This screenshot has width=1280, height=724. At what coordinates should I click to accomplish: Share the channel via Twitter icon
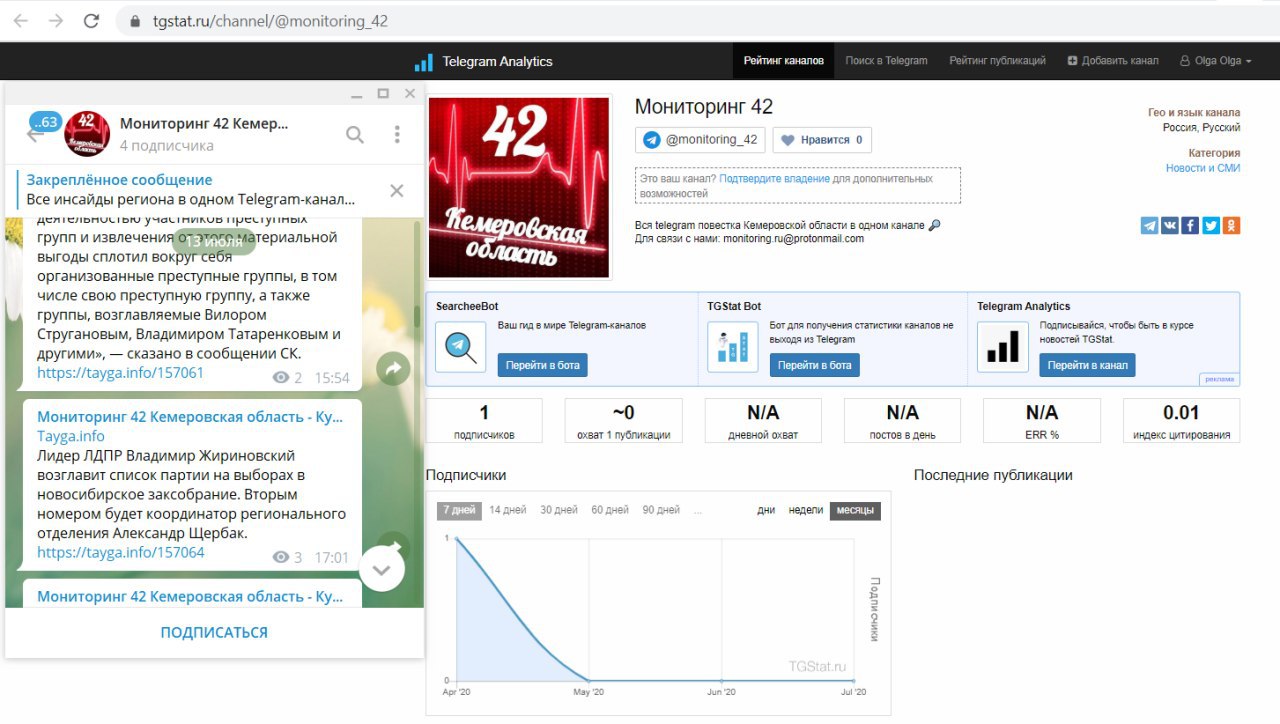point(1211,225)
